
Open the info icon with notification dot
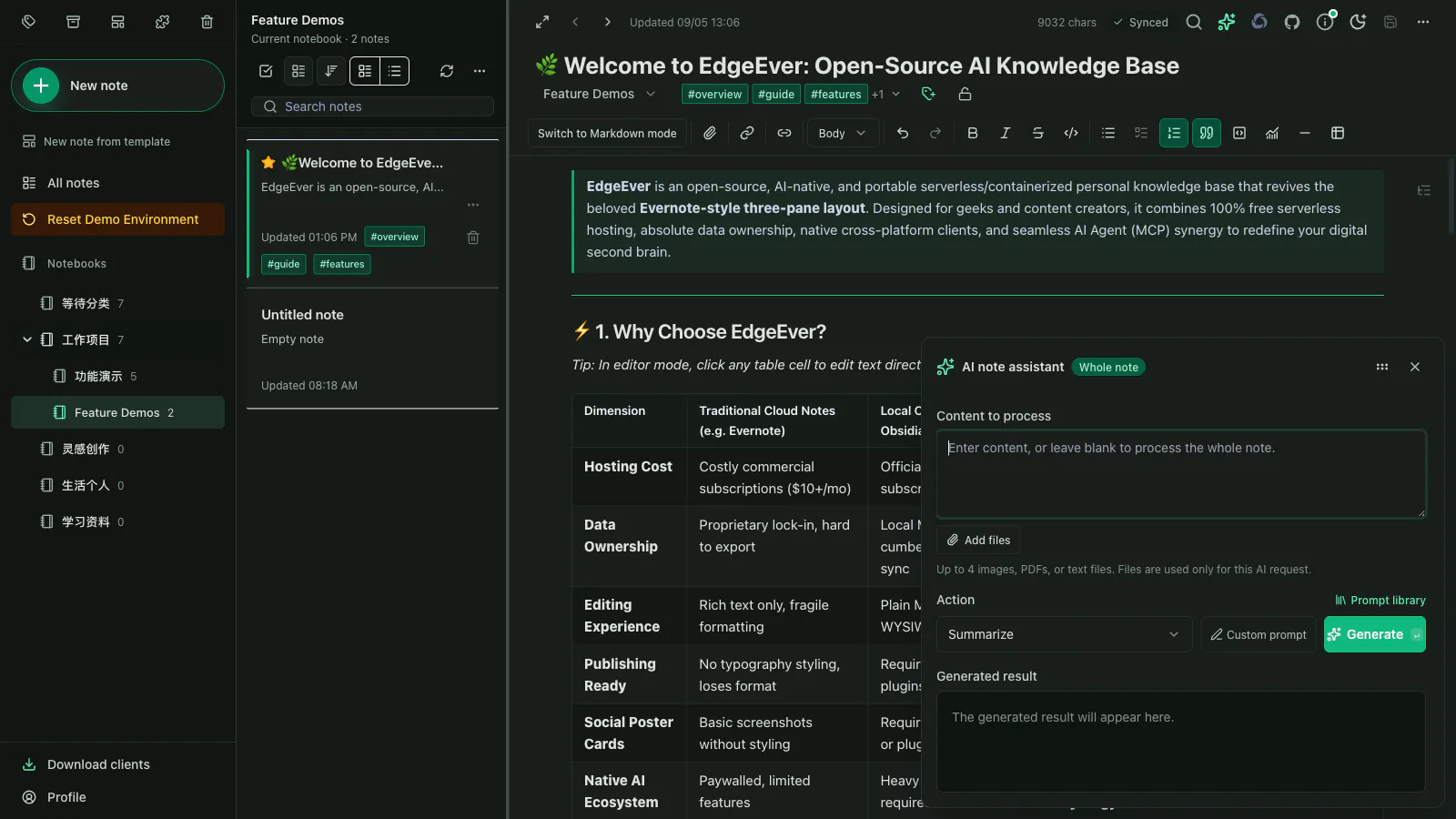pyautogui.click(x=1325, y=22)
